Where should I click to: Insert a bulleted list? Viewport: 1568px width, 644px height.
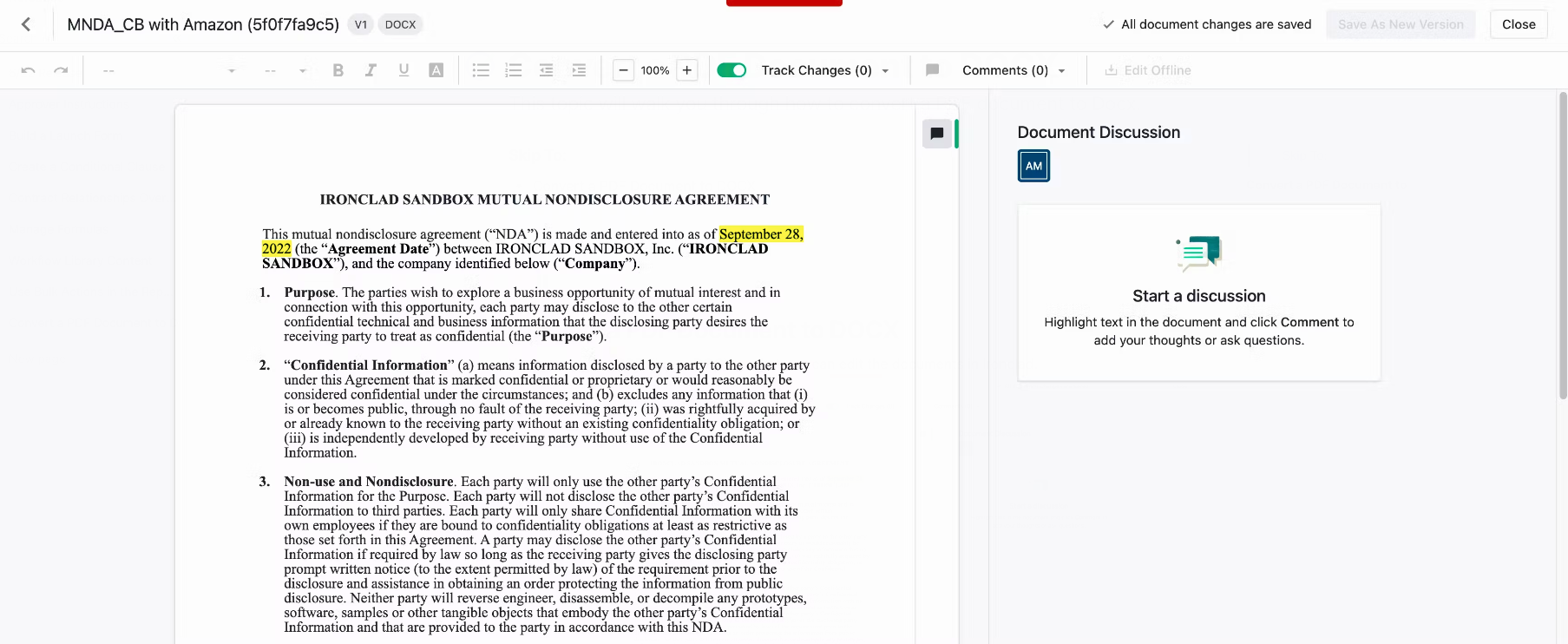click(x=481, y=70)
